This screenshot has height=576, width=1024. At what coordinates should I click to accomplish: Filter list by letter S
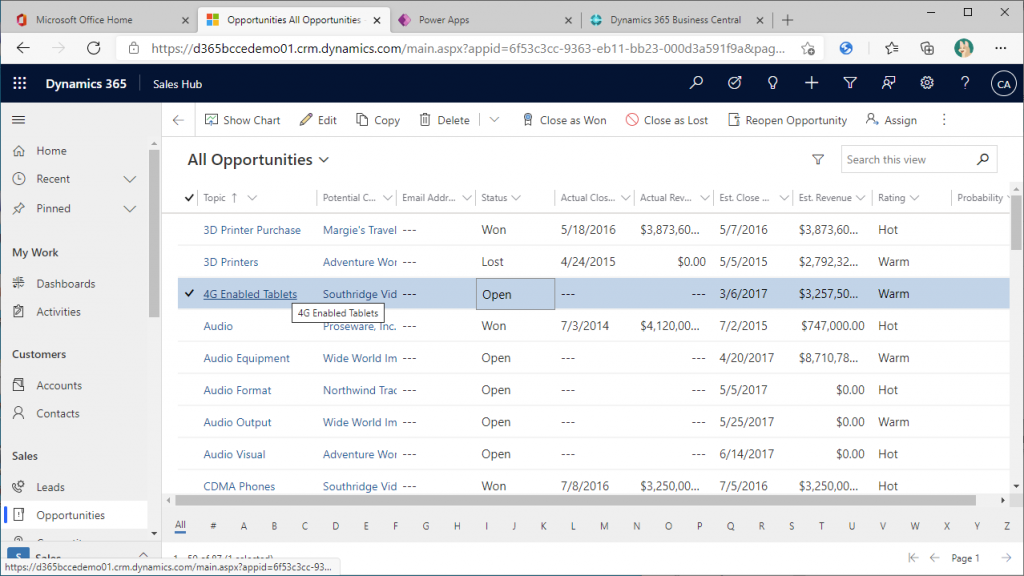792,526
